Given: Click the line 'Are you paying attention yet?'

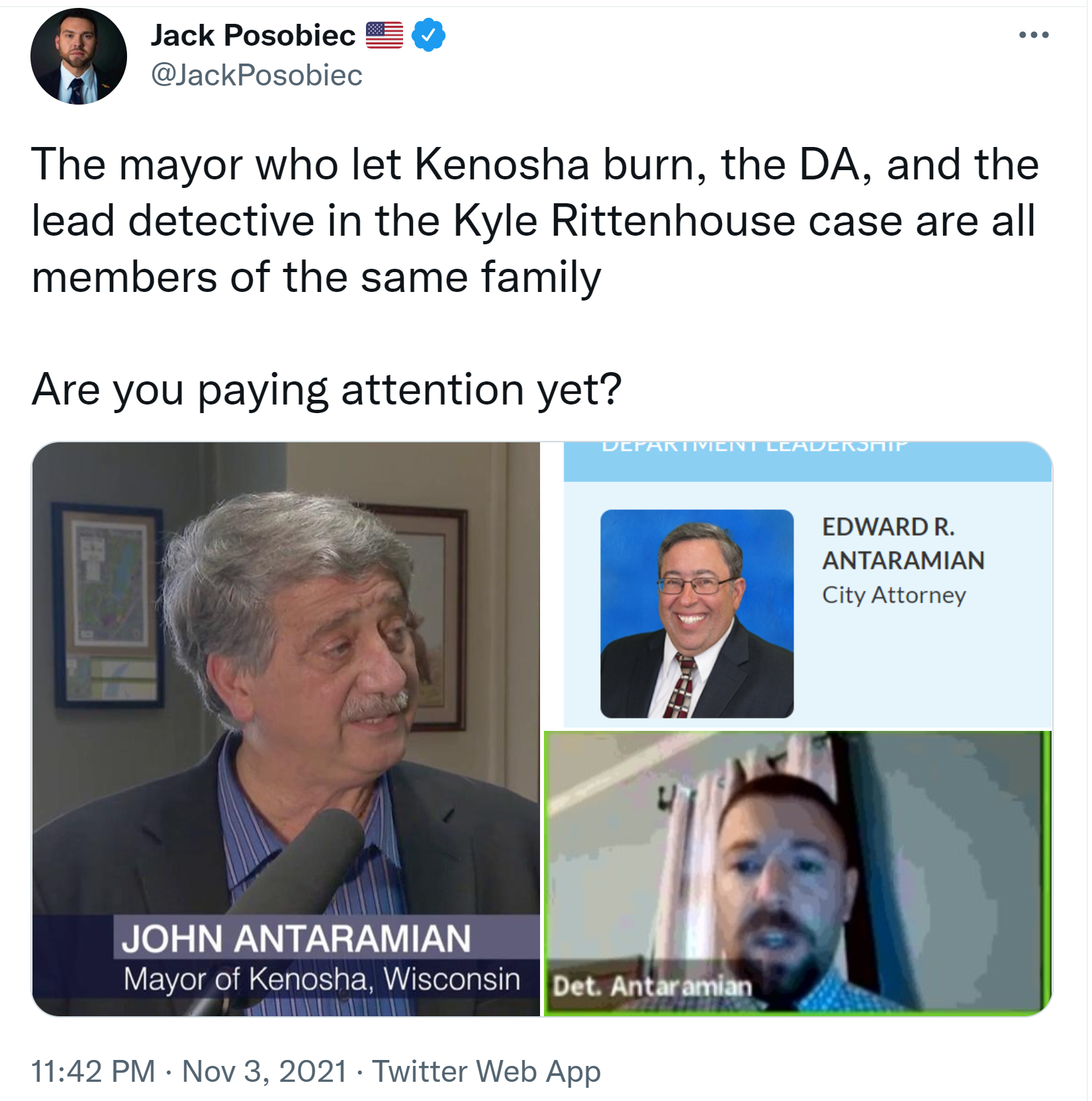Looking at the screenshot, I should coord(327,389).
